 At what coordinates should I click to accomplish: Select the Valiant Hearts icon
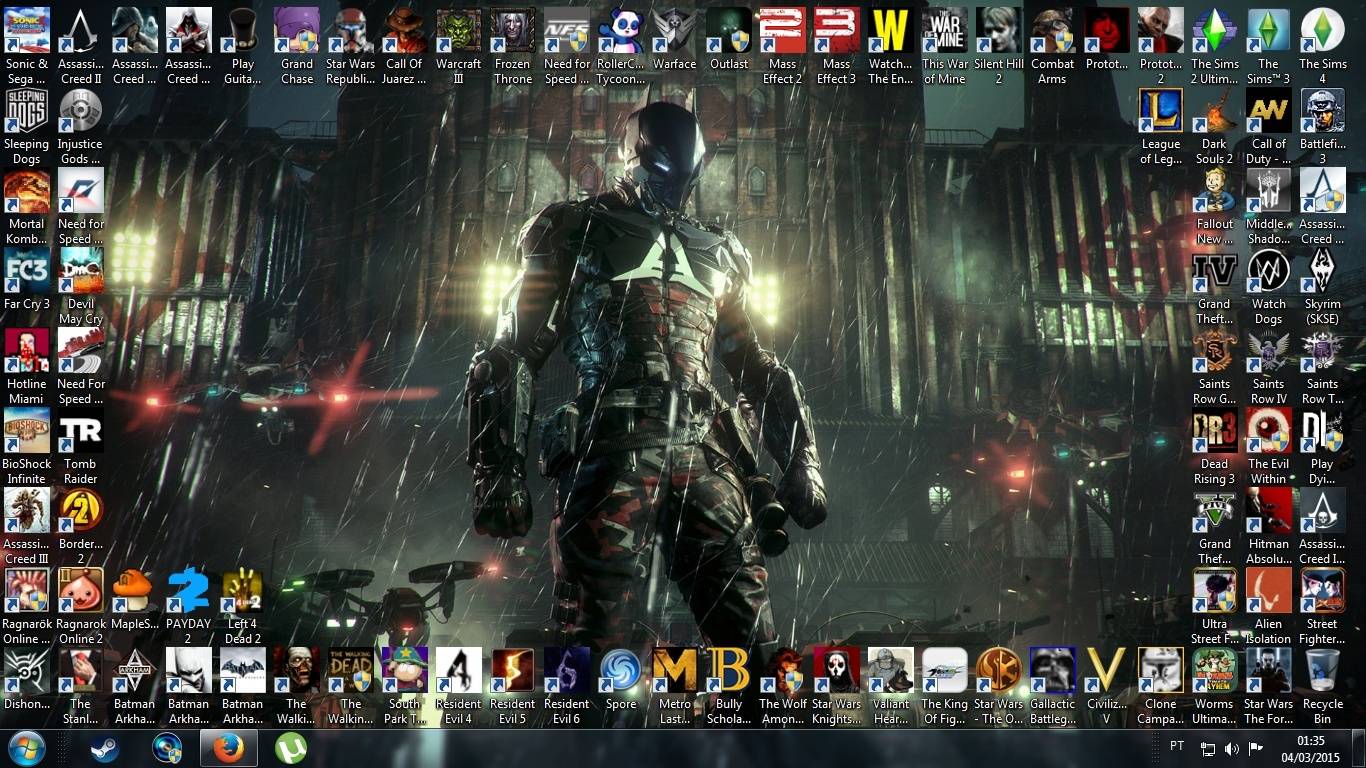coord(891,670)
